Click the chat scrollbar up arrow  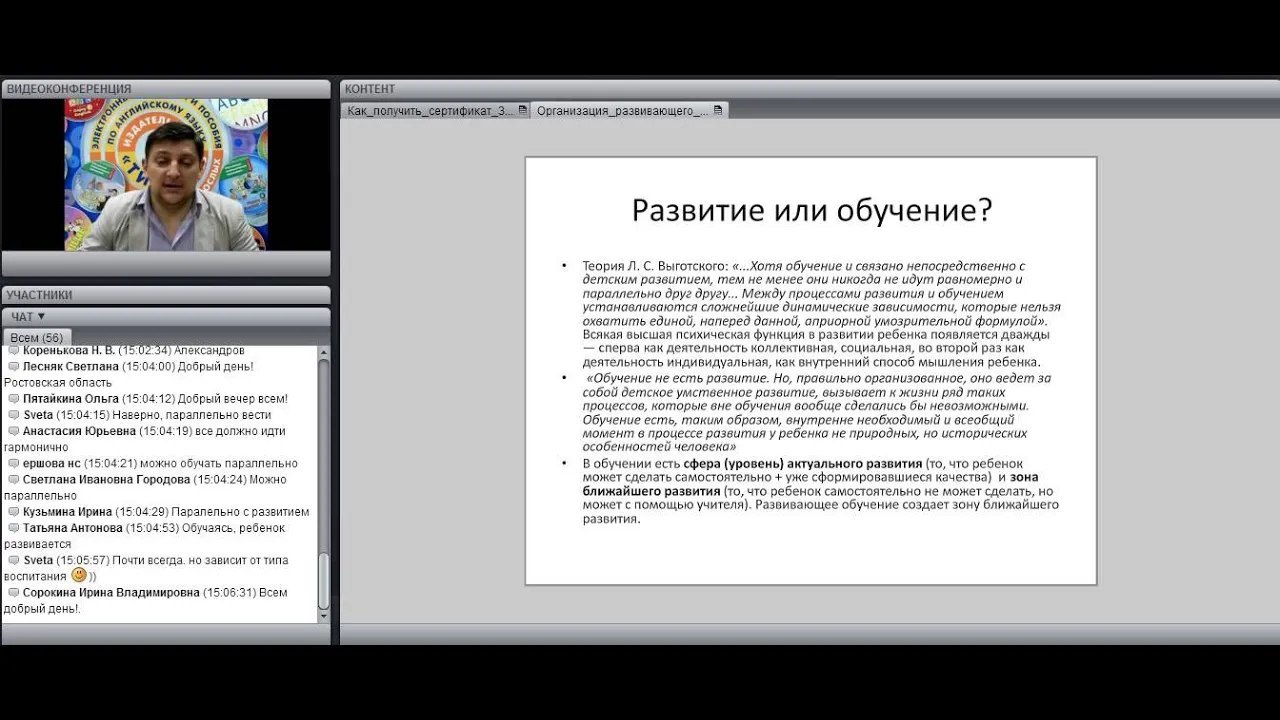pos(323,352)
